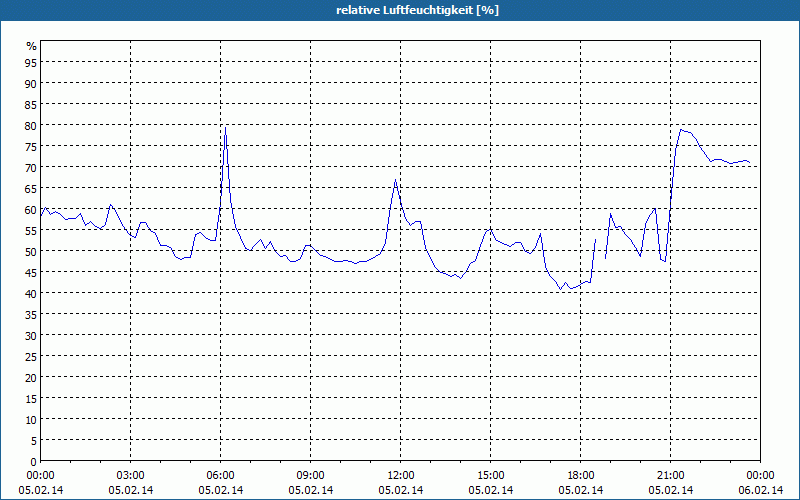Select the '09:00' time label on x-axis

[311, 476]
